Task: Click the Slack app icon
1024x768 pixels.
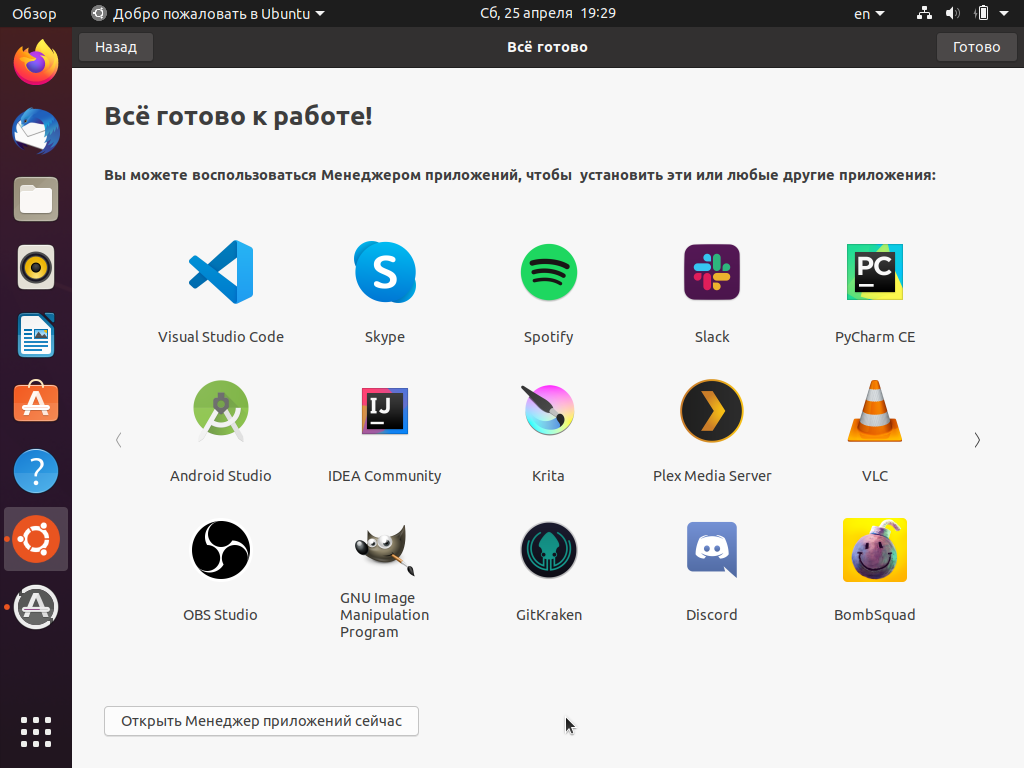Action: coord(712,272)
